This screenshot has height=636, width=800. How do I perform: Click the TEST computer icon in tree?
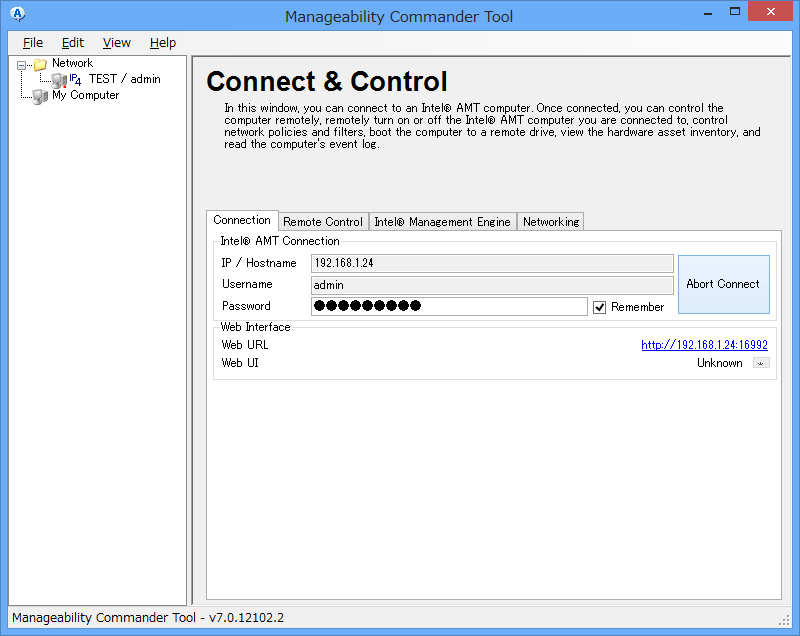(59, 80)
